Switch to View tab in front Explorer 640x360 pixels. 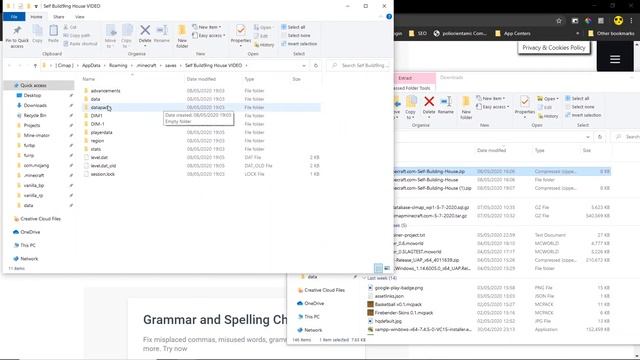80,17
